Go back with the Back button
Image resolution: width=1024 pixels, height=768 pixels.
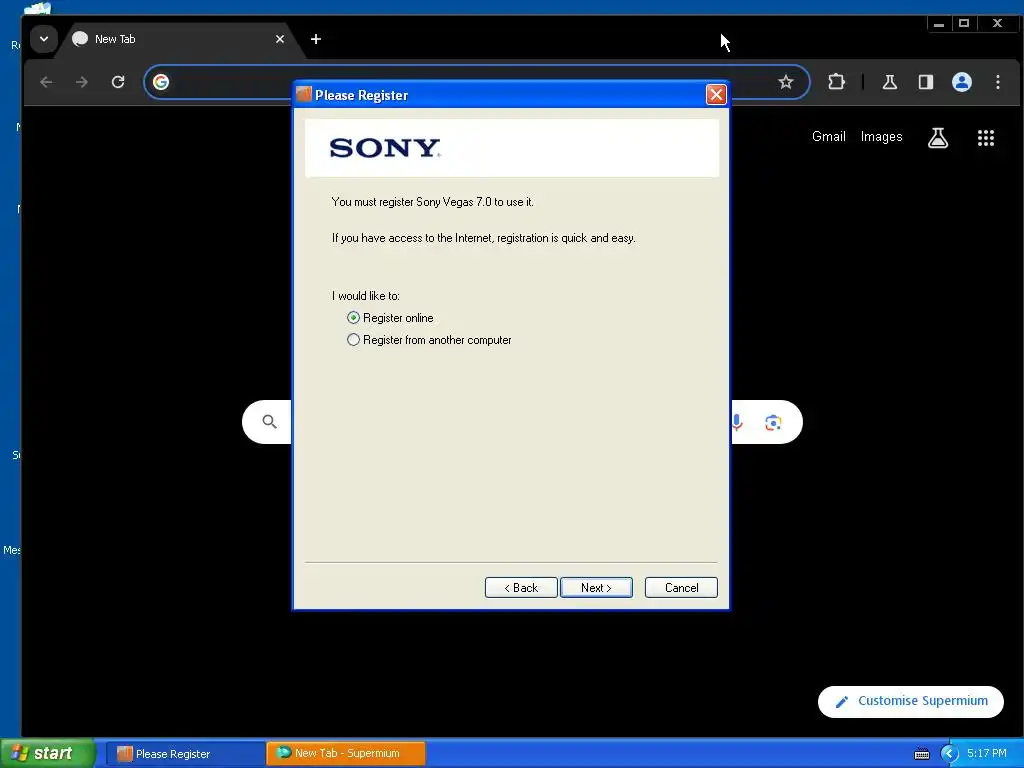(x=520, y=588)
